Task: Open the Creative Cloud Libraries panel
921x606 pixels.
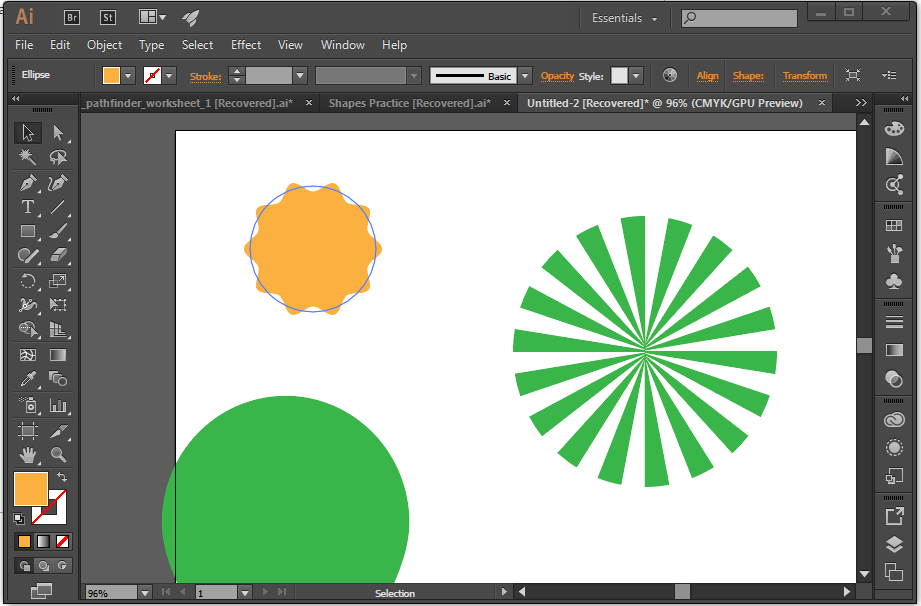Action: coord(894,419)
